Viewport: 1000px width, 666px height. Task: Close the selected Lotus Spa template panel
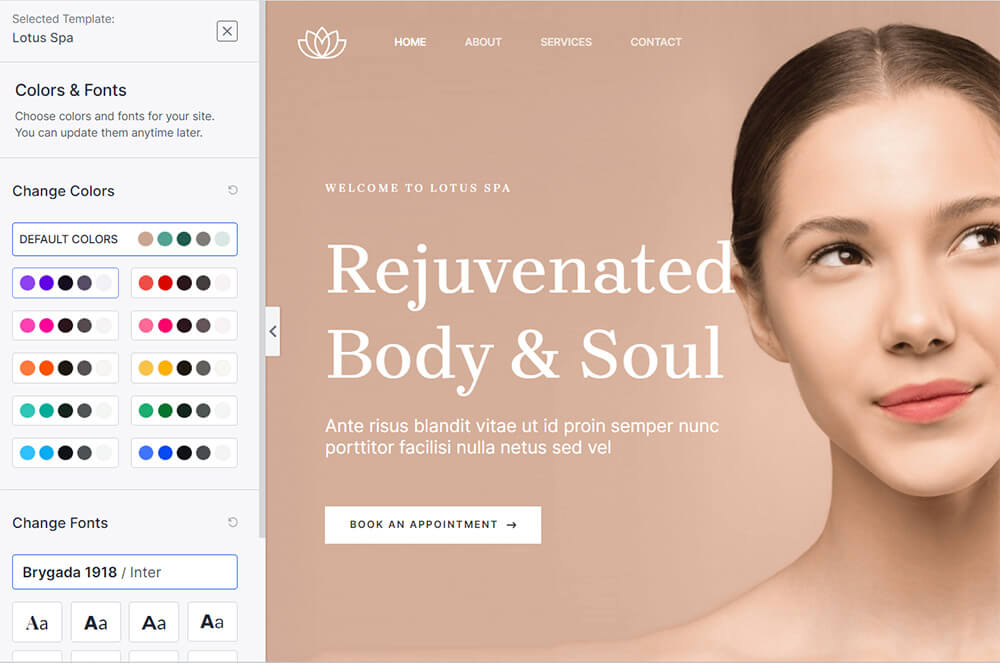tap(227, 31)
